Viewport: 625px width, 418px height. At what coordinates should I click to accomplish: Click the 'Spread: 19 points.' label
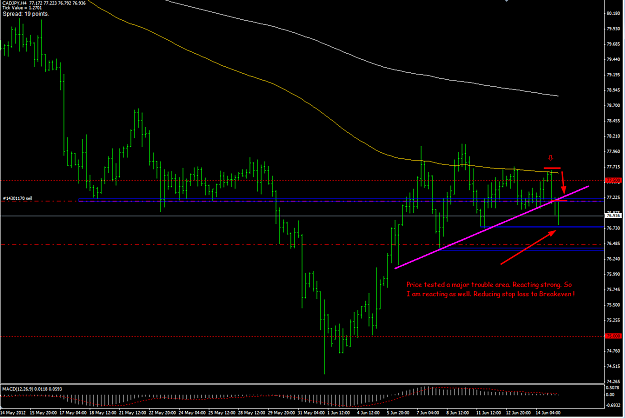pyautogui.click(x=26, y=14)
